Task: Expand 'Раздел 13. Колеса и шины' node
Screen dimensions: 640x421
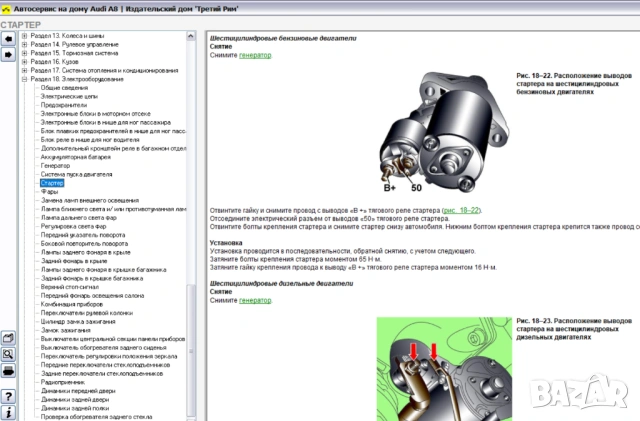Action: coord(24,36)
